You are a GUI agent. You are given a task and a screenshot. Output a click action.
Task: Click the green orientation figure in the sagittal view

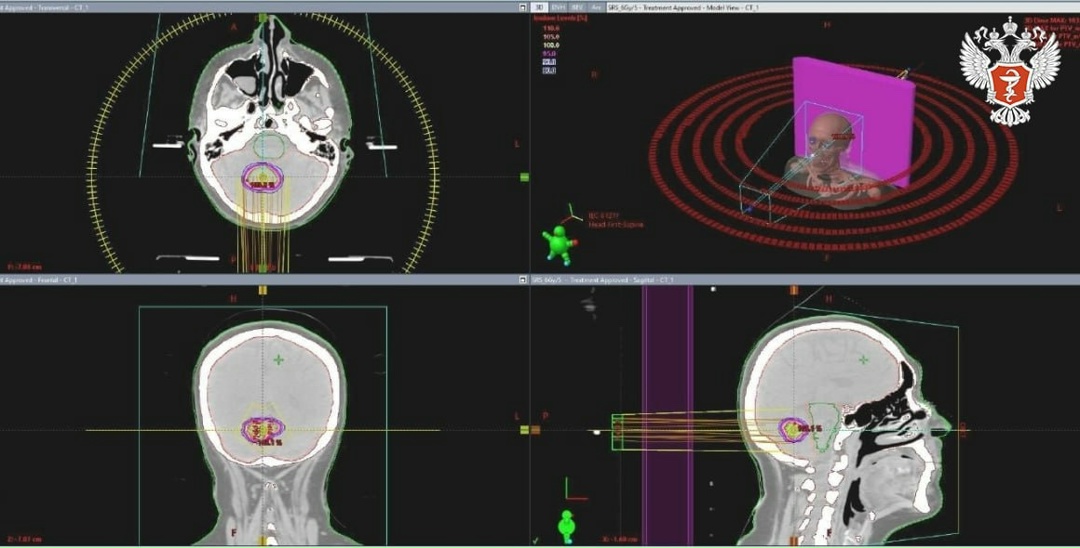pyautogui.click(x=567, y=526)
